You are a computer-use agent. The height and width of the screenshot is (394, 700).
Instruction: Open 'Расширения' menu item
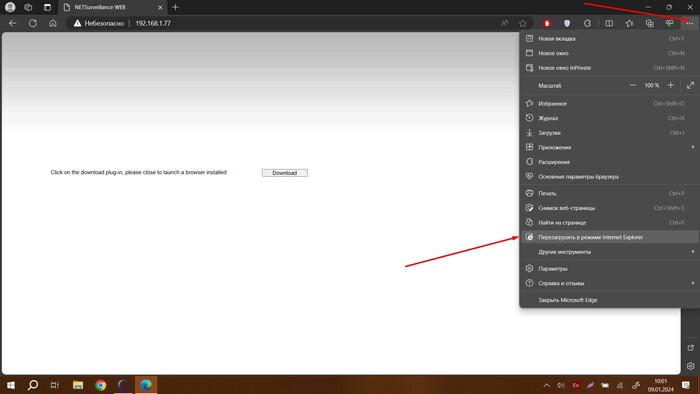coord(609,162)
